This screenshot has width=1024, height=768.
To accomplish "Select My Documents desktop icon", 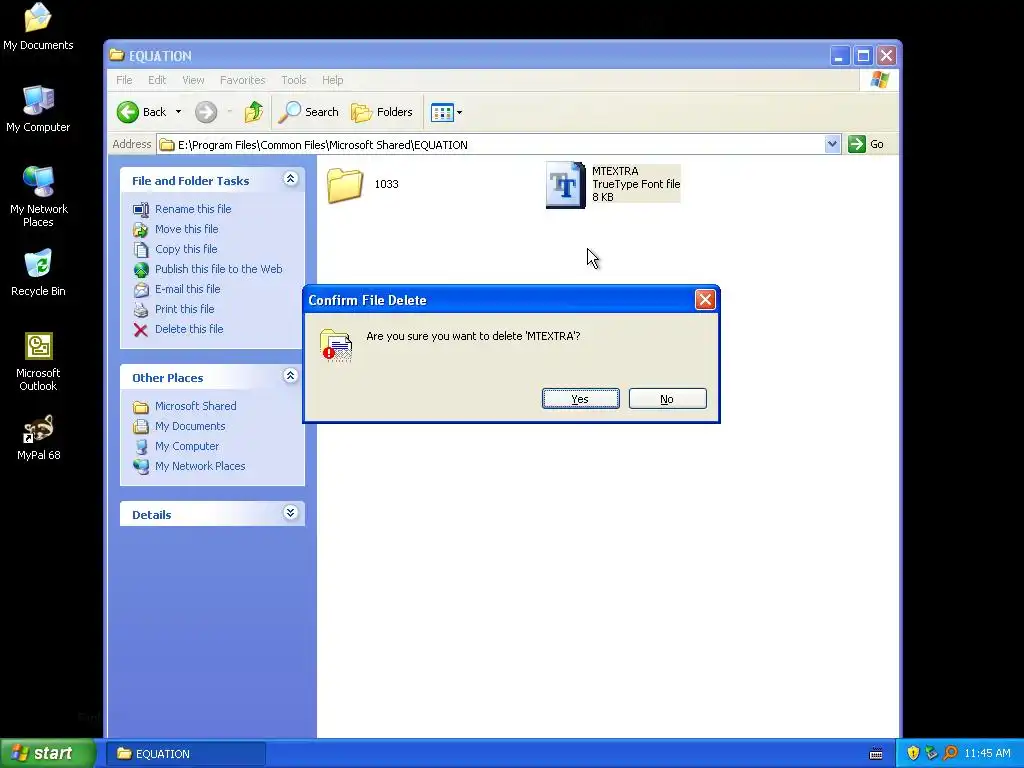I will coord(38,26).
